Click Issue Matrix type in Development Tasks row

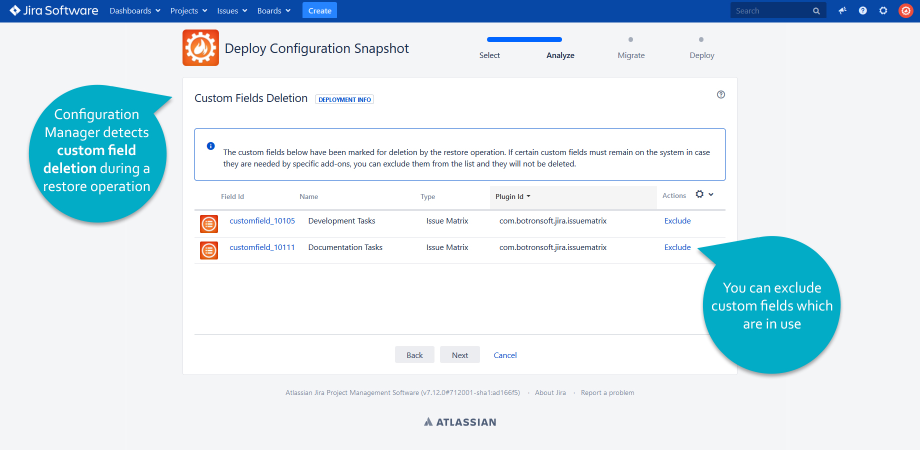(447, 221)
